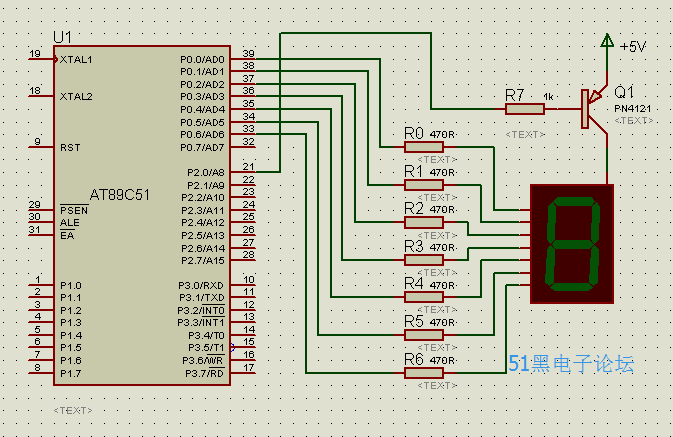The width and height of the screenshot is (673, 437).
Task: Click the <TEXT> placeholder below U1 chip
Action: 73,411
